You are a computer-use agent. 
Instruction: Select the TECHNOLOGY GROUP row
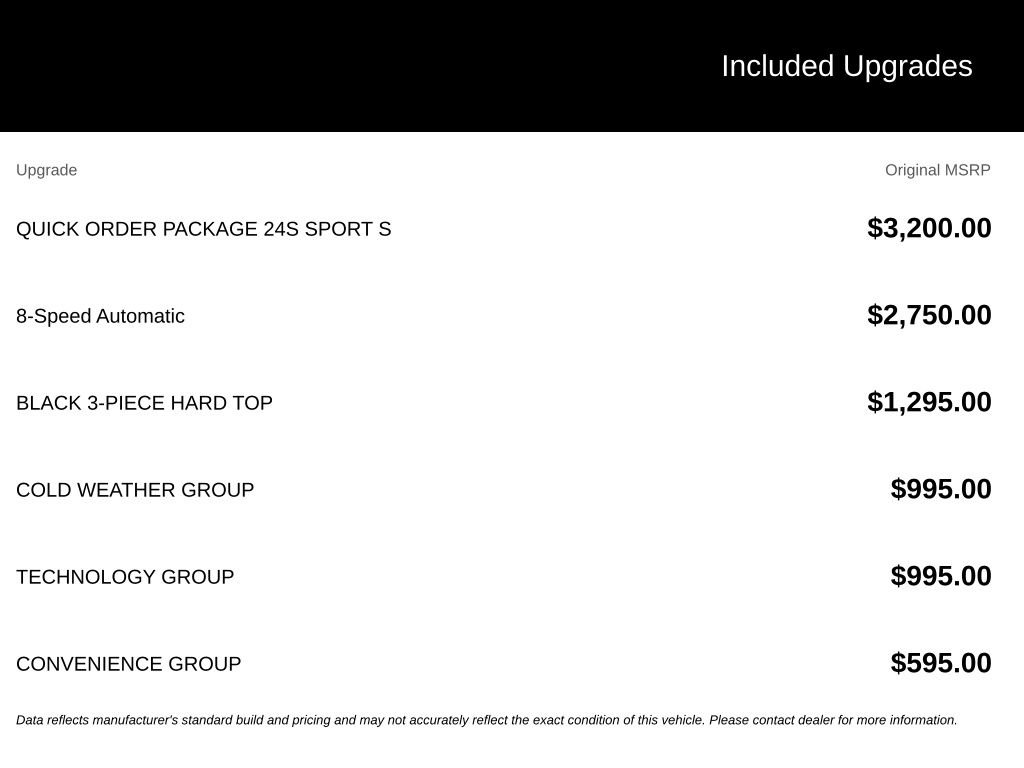504,576
